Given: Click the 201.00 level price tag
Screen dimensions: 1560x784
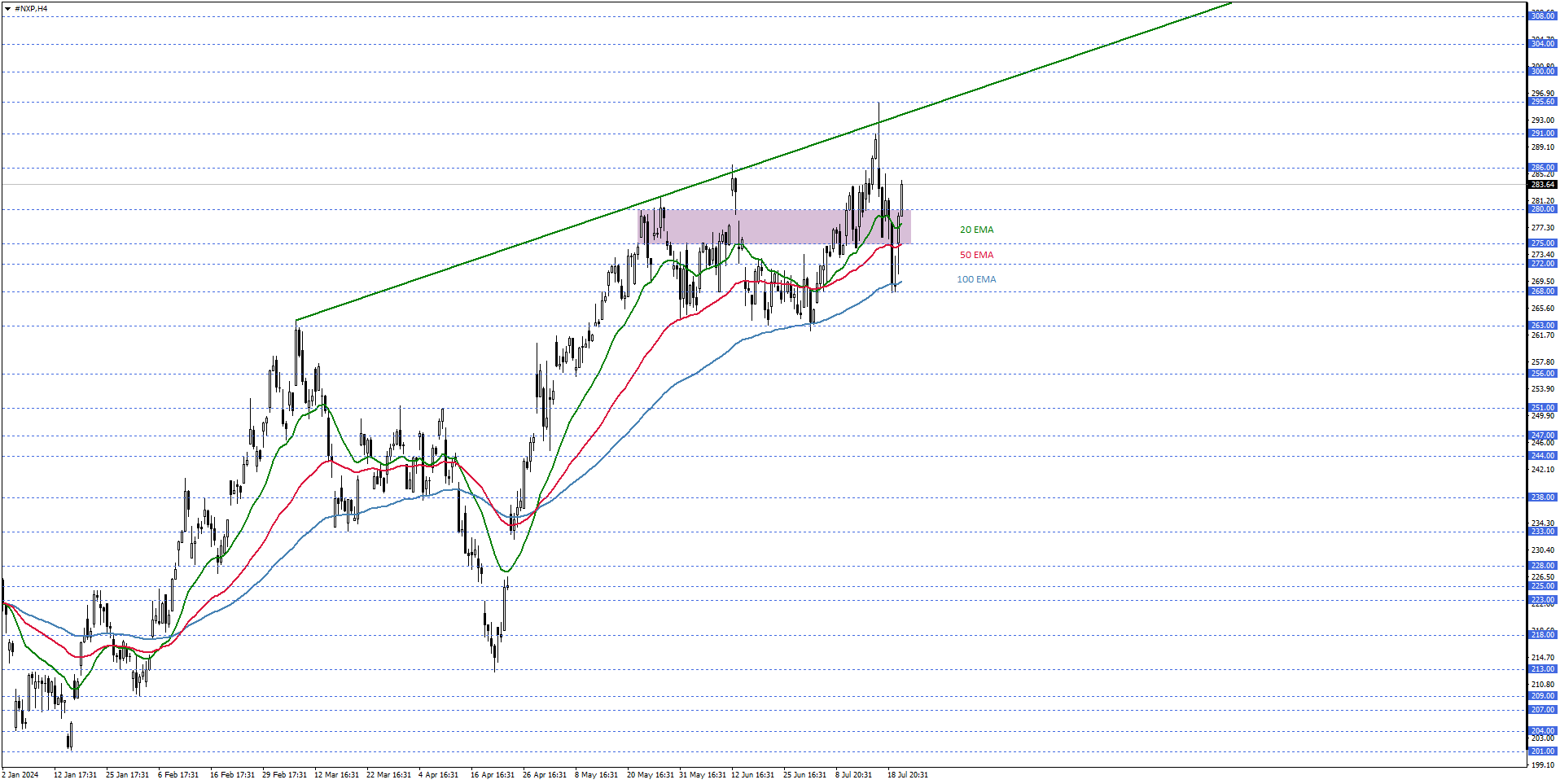Looking at the screenshot, I should [1543, 751].
